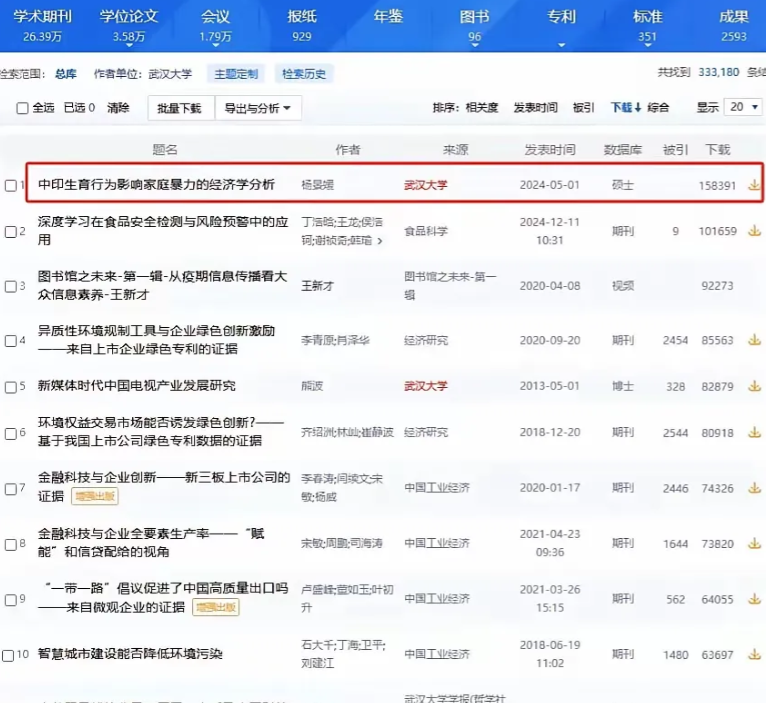Download the 环境权益交易市场 paper
766x703 pixels.
754,432
